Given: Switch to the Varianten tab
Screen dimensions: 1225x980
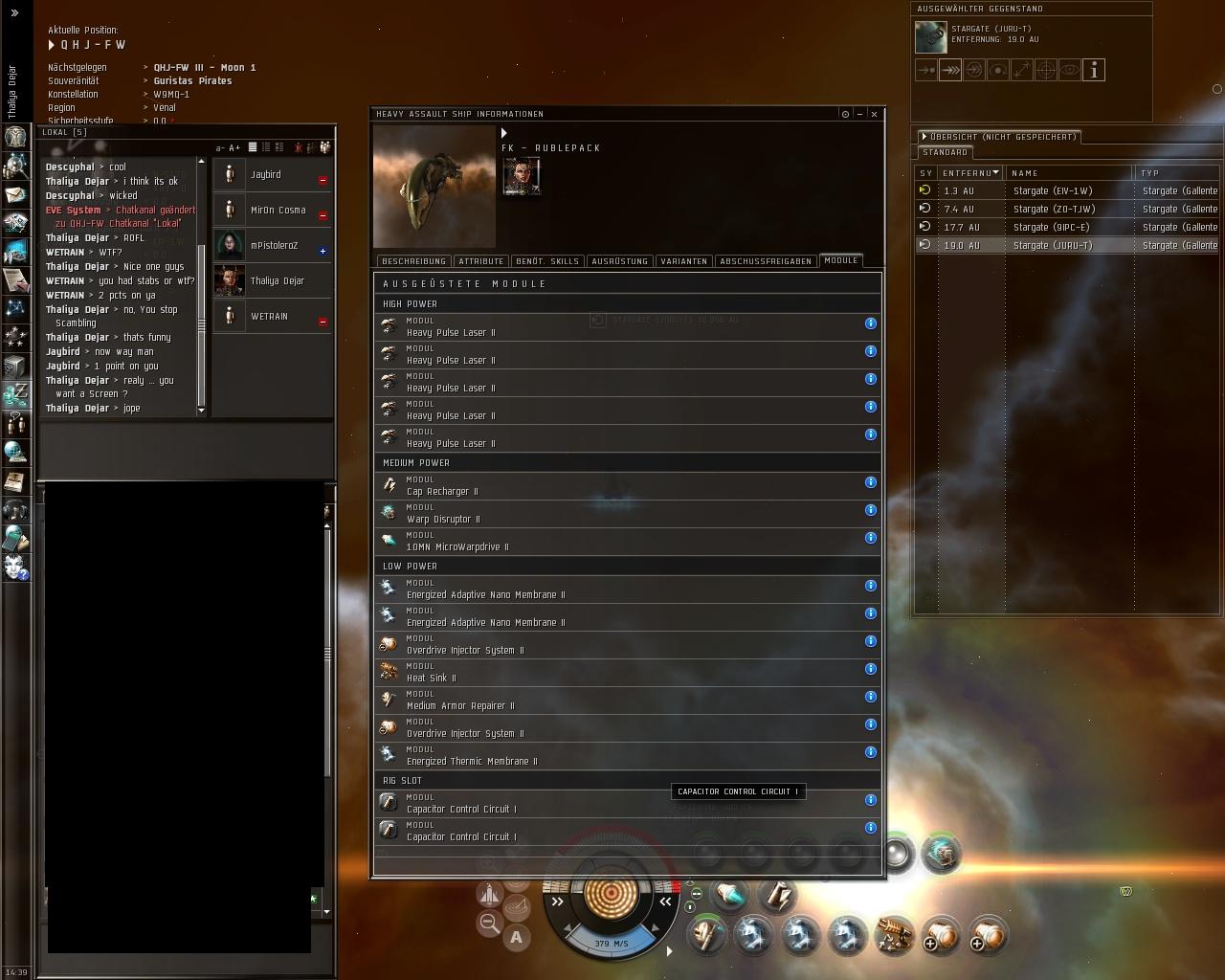Looking at the screenshot, I should [x=684, y=261].
